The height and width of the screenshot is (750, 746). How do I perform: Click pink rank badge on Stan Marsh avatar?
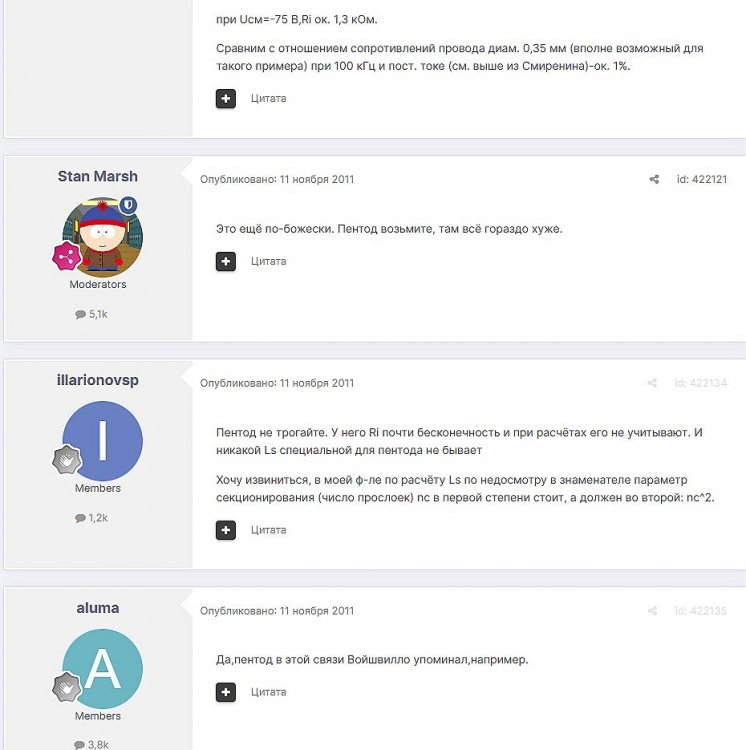[x=67, y=256]
